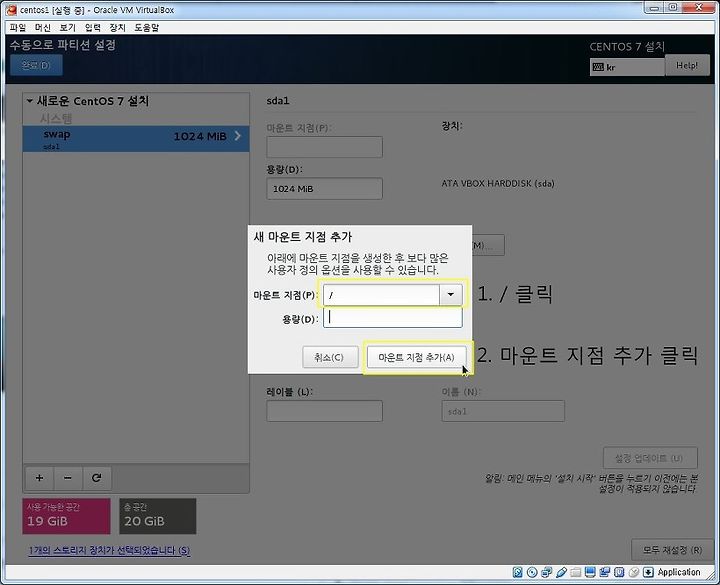Click the reload storage configuration icon
The width and height of the screenshot is (720, 585).
coord(96,478)
